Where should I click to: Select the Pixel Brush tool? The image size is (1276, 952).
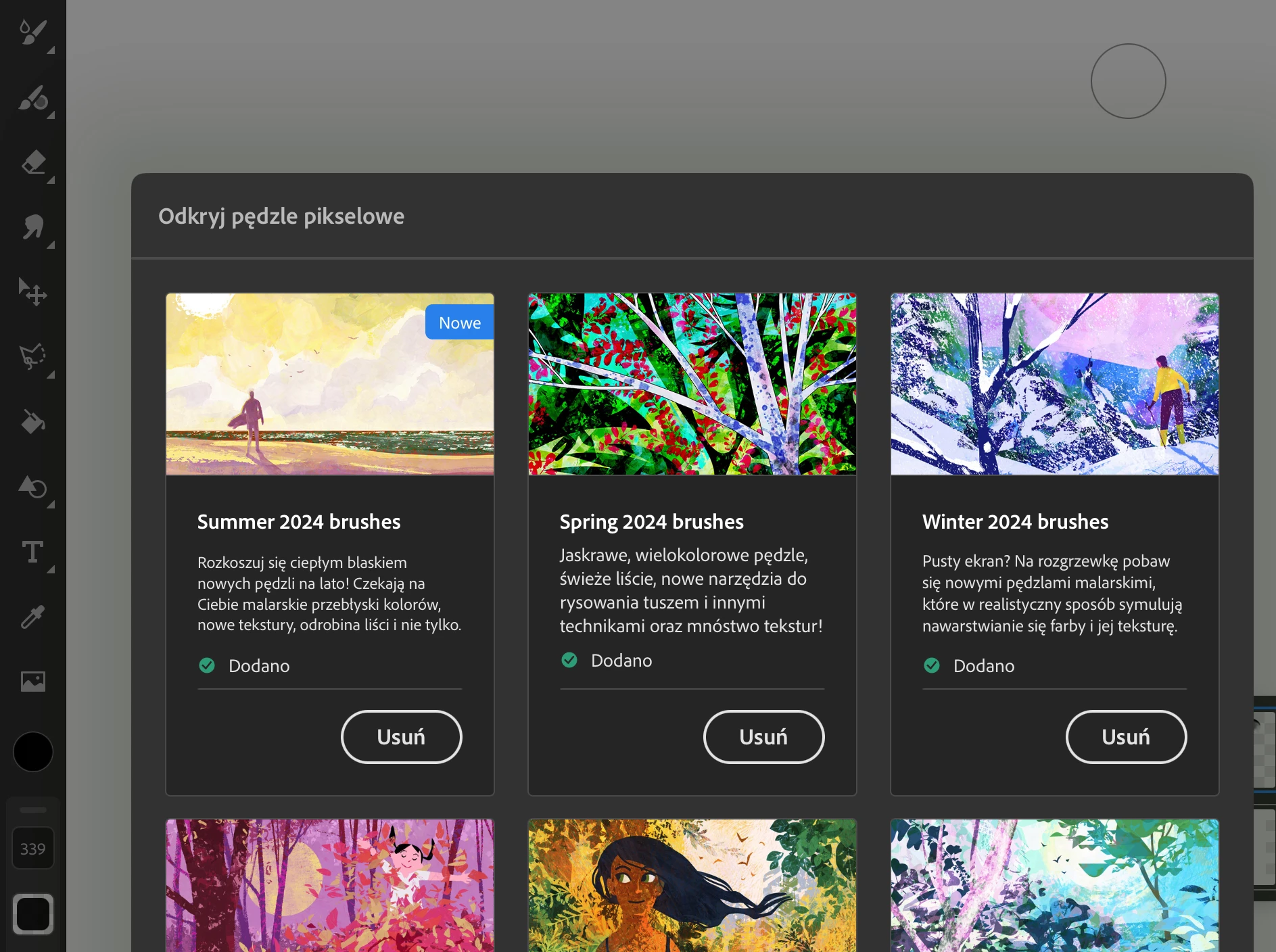click(x=32, y=32)
